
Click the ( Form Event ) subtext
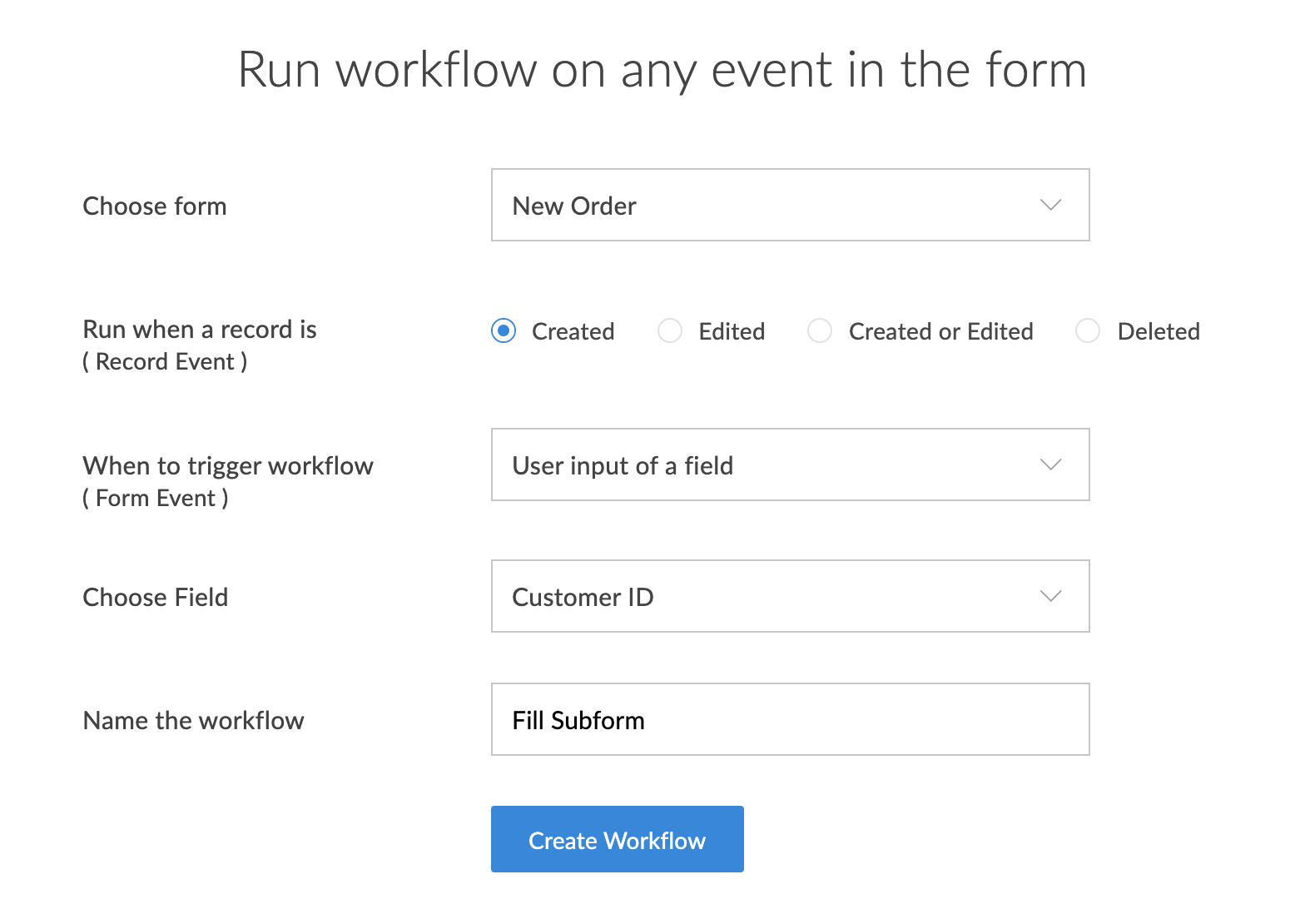pos(156,499)
